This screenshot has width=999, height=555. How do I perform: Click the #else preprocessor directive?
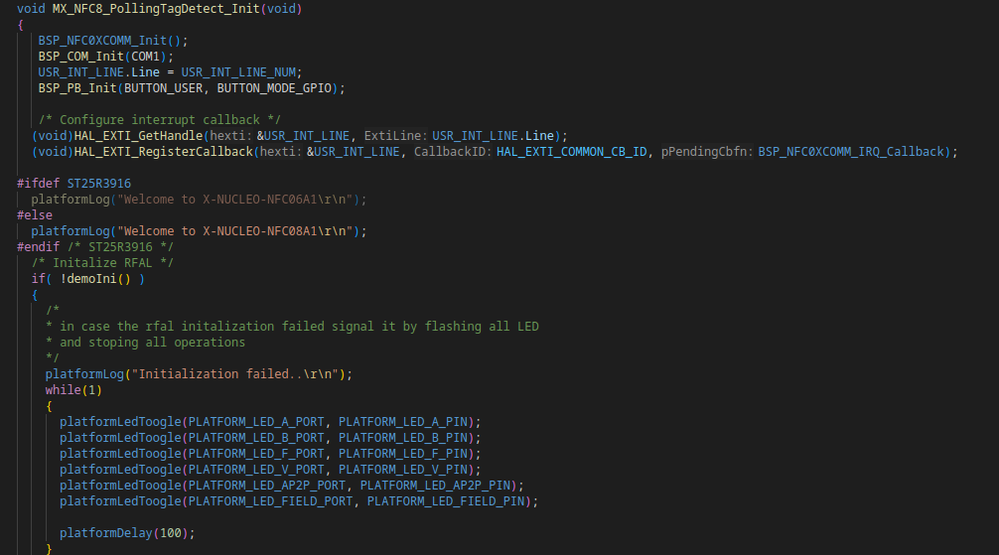coord(35,215)
